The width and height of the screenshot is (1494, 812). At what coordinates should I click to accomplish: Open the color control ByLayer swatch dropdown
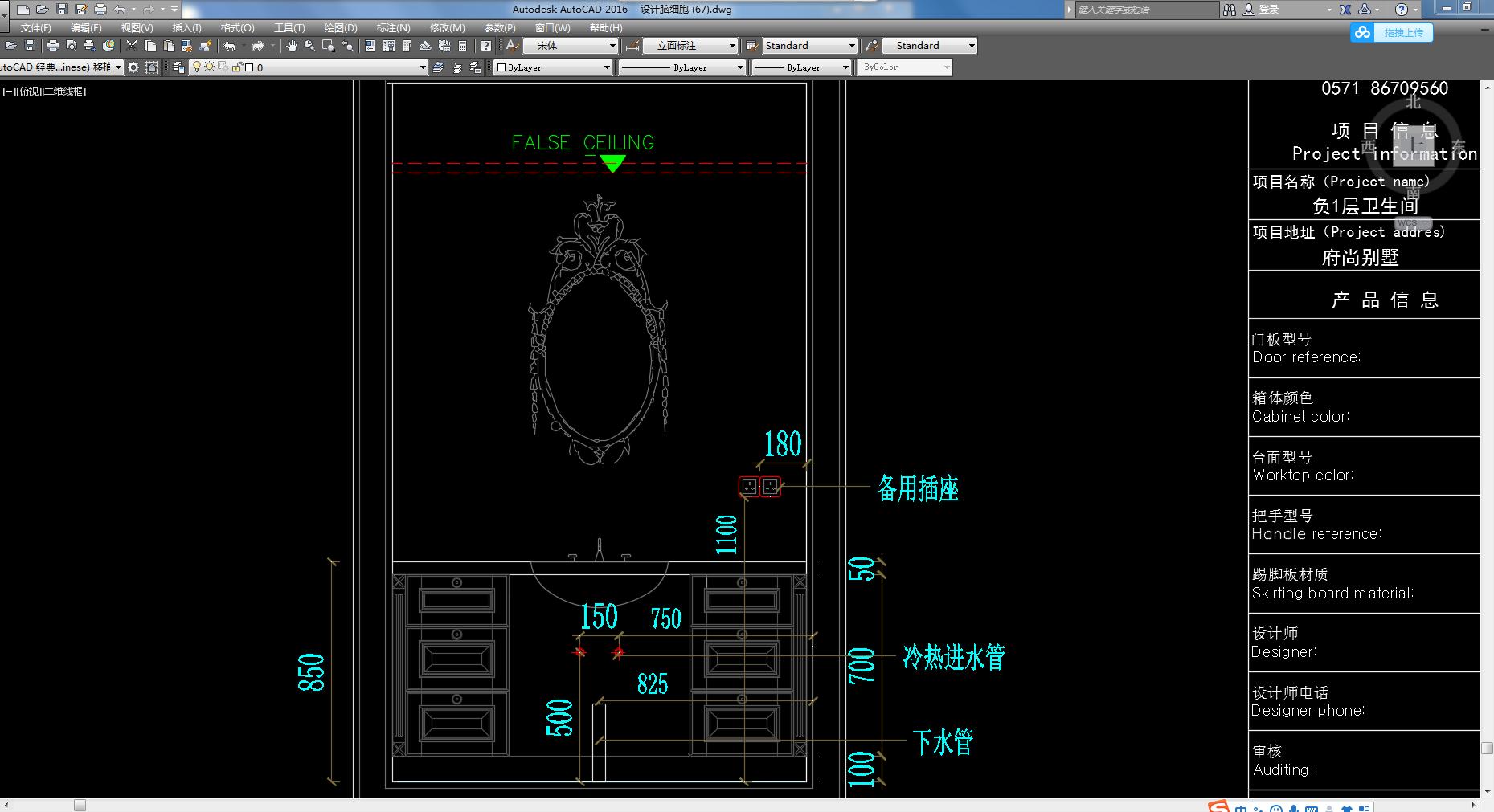tap(553, 67)
